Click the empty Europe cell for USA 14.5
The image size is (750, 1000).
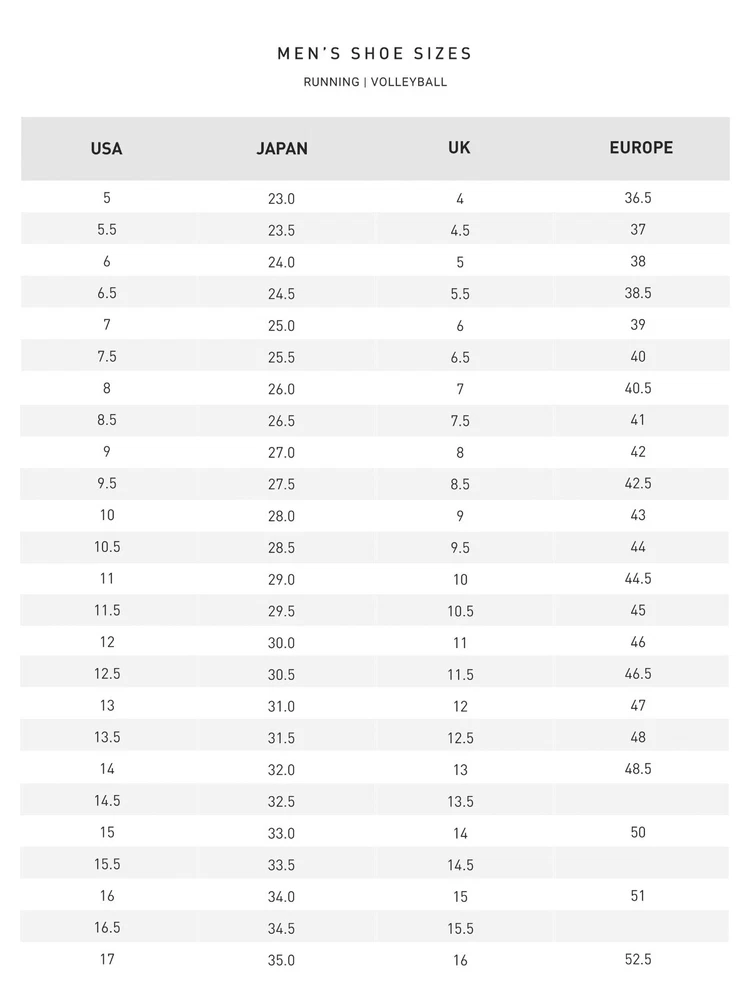[x=640, y=800]
